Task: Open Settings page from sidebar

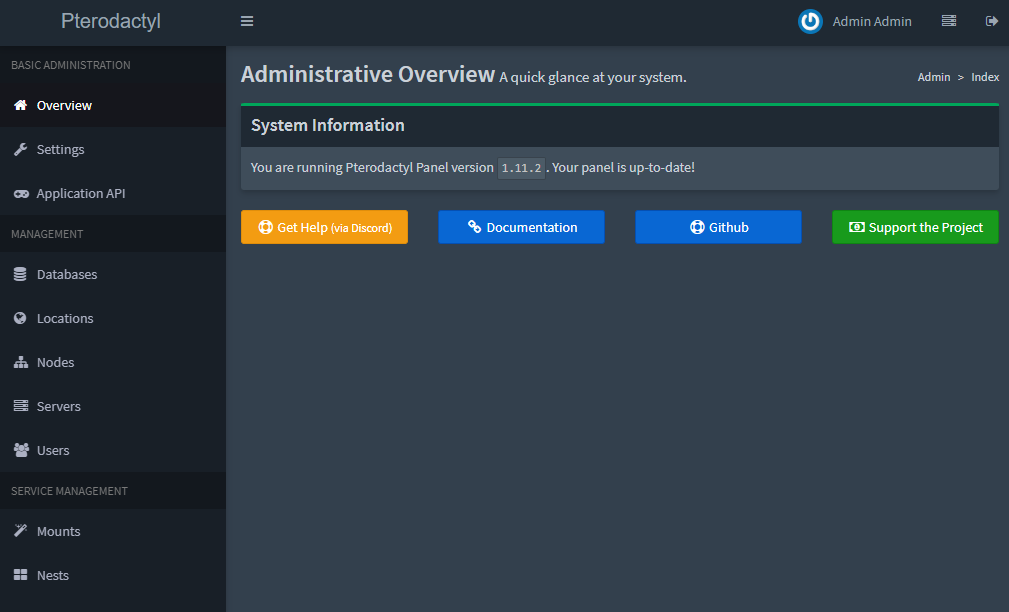Action: click(113, 149)
